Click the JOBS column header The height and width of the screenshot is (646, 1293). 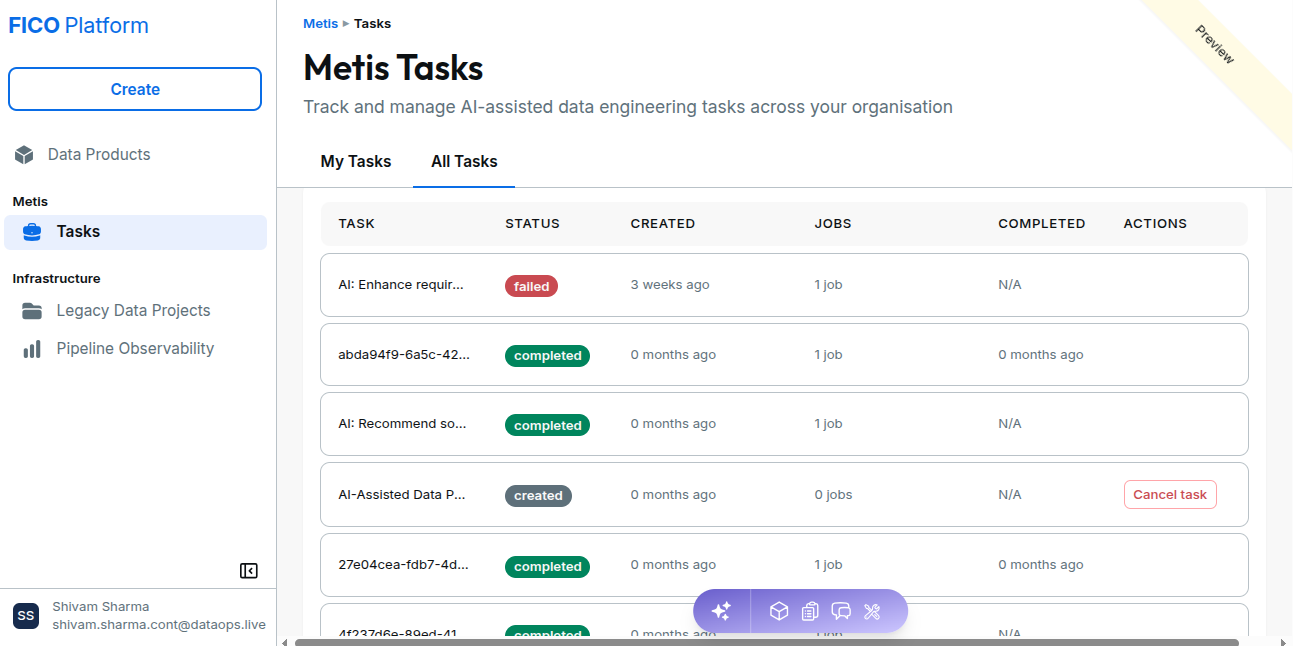tap(833, 224)
